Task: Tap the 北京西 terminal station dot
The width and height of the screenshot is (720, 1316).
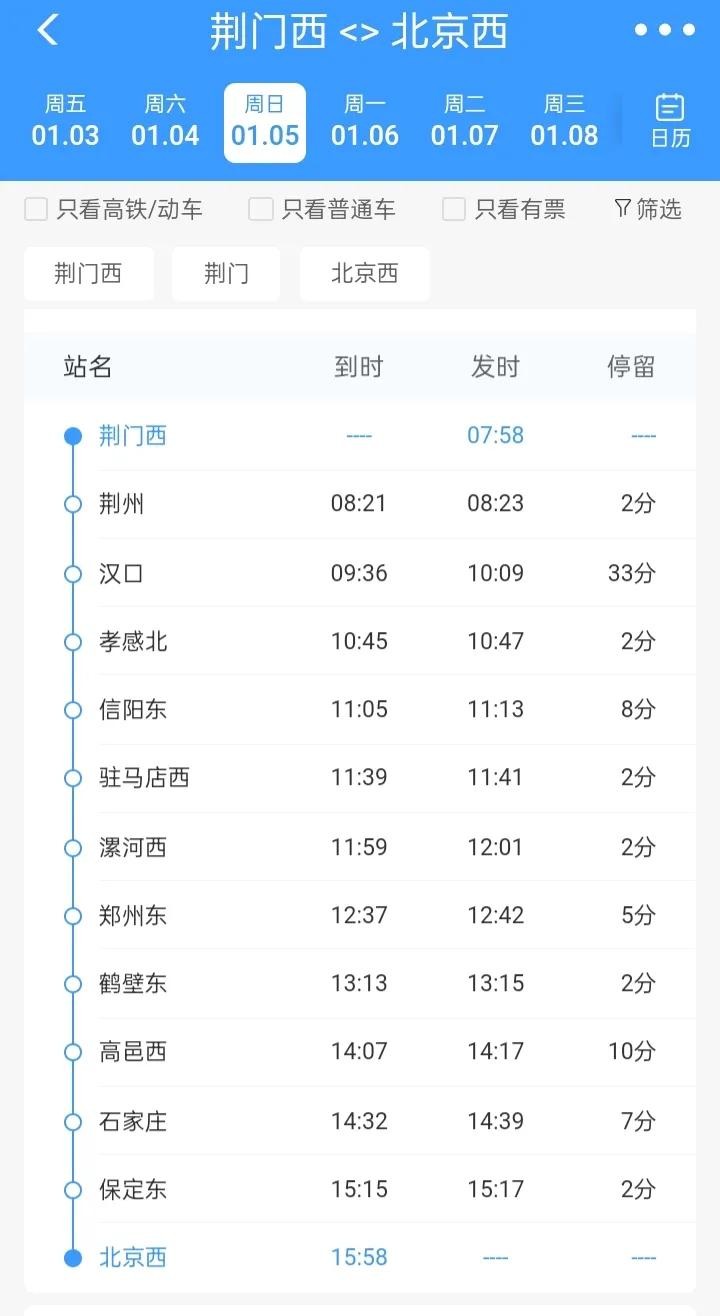Action: click(x=73, y=1258)
